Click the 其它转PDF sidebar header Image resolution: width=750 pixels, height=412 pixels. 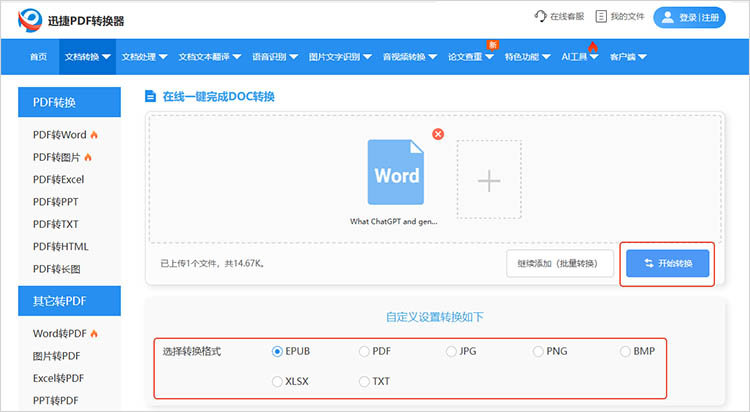[69, 301]
